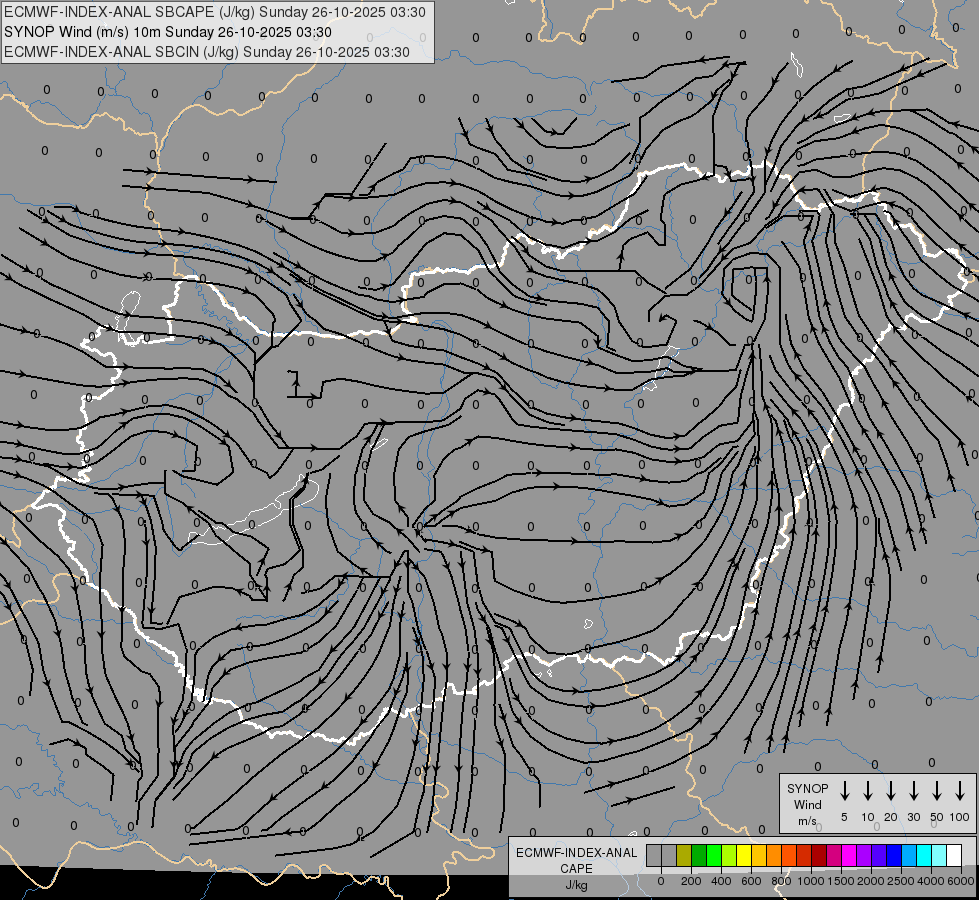Click the wind legend arrow above 20
The image size is (979, 900).
[890, 791]
